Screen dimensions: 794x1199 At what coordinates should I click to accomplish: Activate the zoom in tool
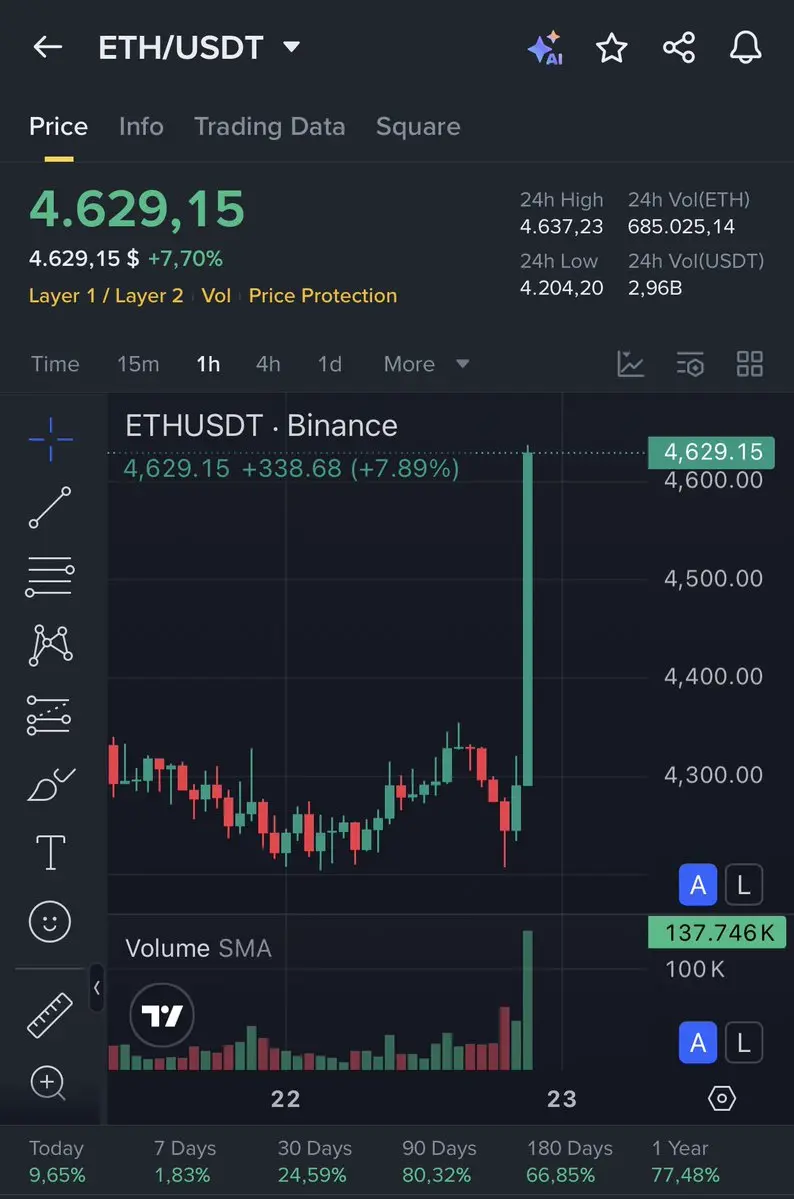click(48, 1083)
